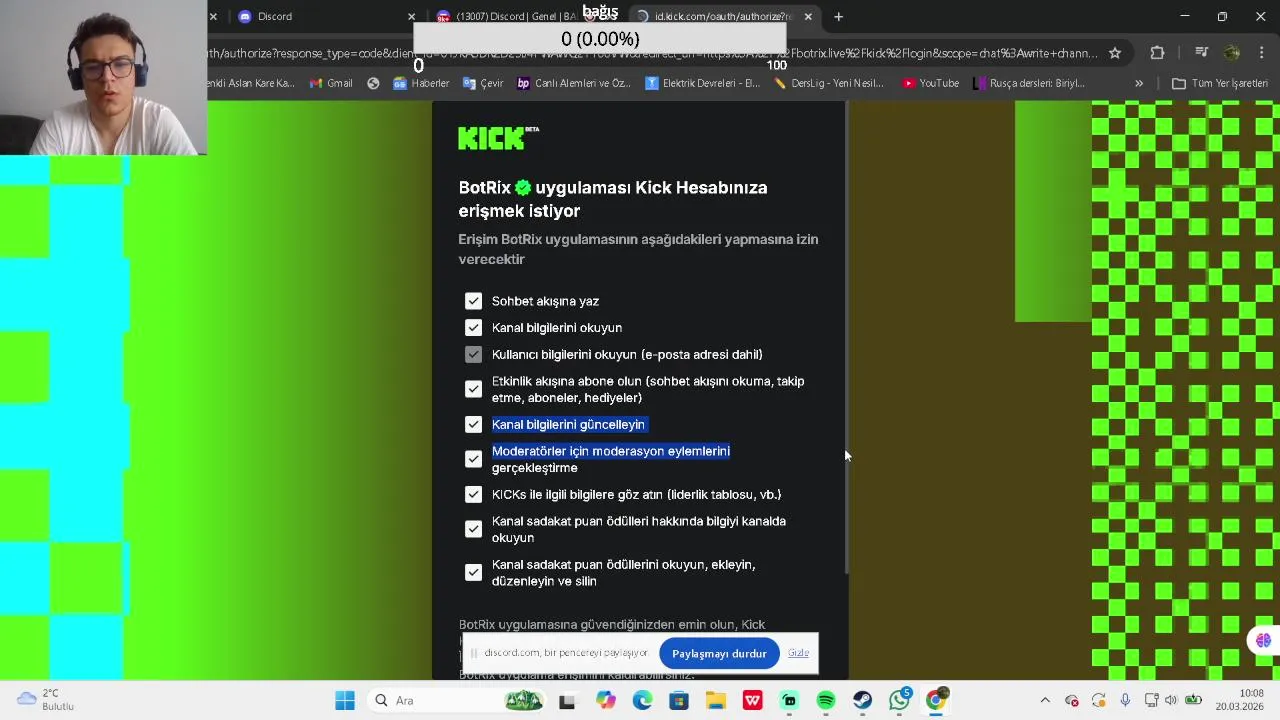Open 'Elektrik Devreleri' bookmark
The width and height of the screenshot is (1280, 720).
pos(703,83)
